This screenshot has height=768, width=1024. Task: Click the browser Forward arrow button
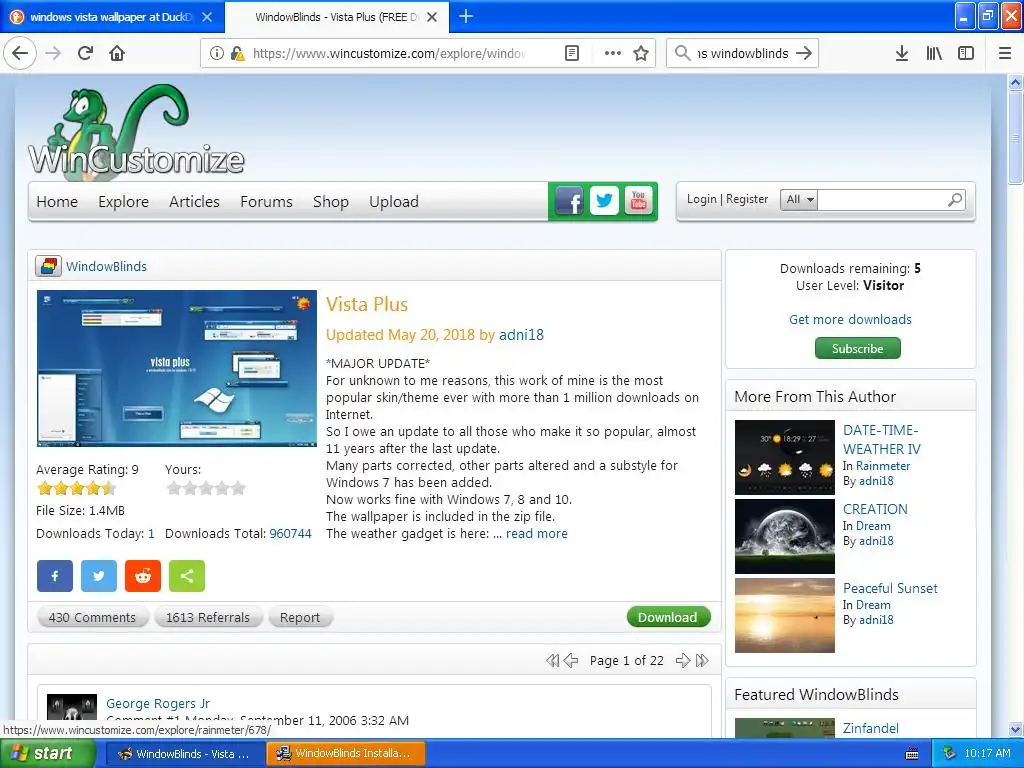53,53
